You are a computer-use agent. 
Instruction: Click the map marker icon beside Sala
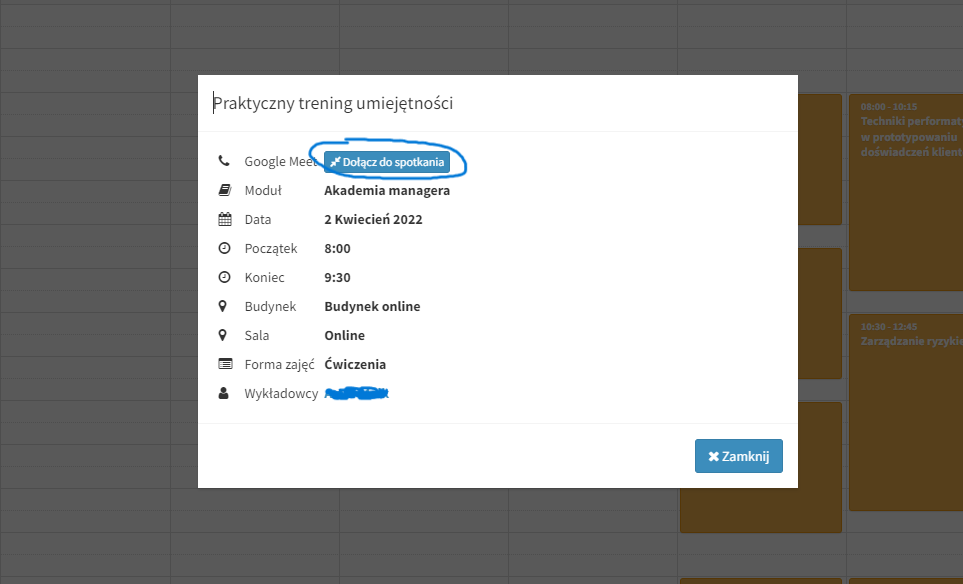[224, 335]
